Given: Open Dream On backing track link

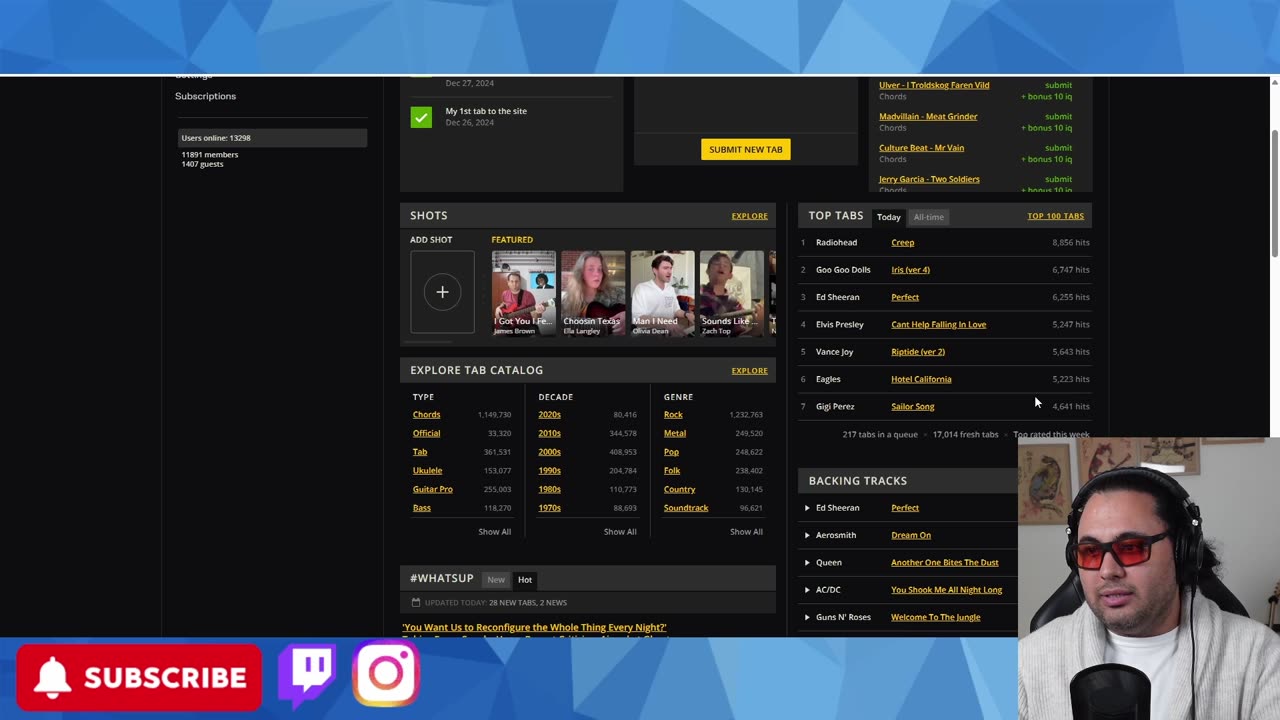Looking at the screenshot, I should [911, 535].
